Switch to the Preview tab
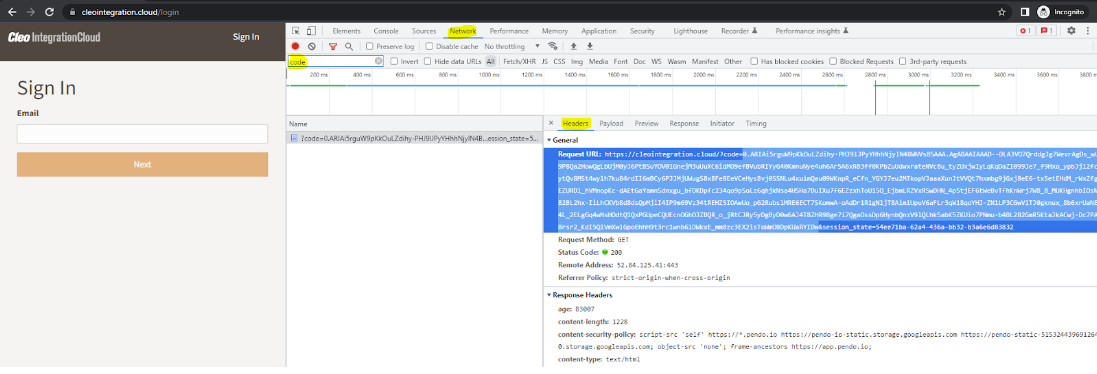 tap(646, 124)
